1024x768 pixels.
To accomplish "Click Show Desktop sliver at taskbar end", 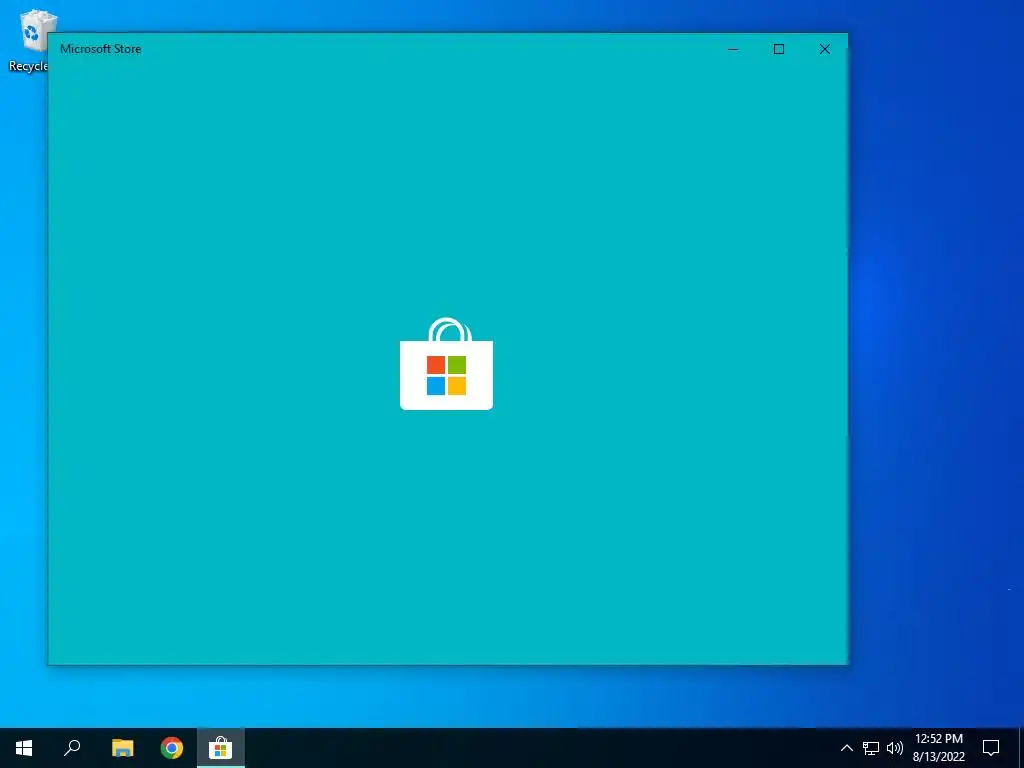I will tap(1021, 748).
